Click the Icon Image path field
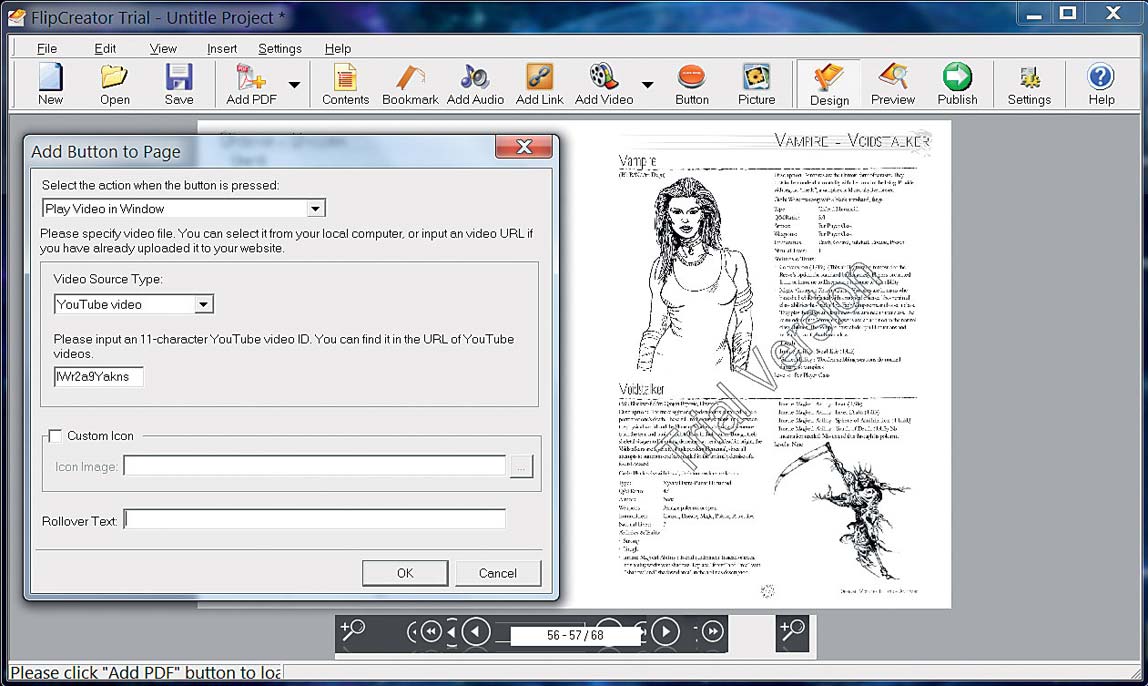The image size is (1148, 686). (x=315, y=466)
